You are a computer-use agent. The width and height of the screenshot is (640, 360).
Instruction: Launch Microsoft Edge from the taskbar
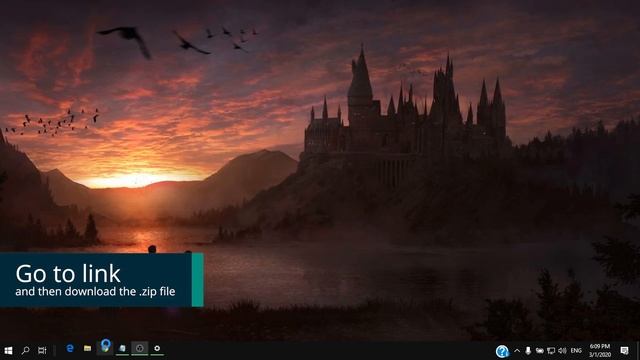pos(70,349)
